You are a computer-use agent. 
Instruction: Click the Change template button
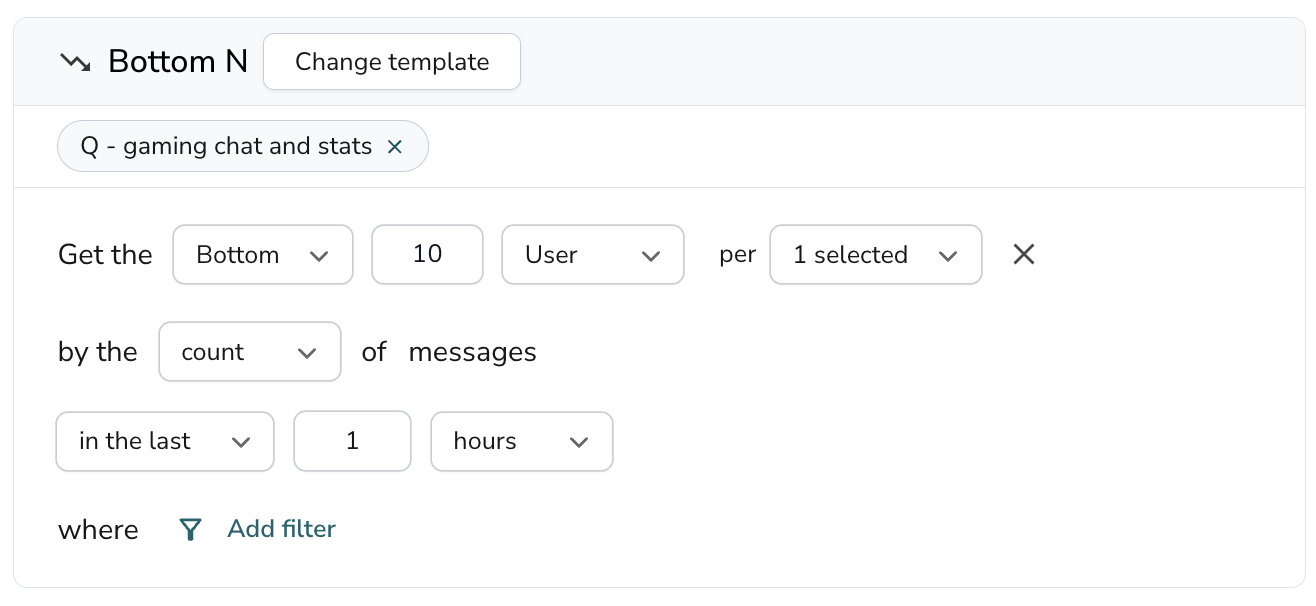coord(391,61)
